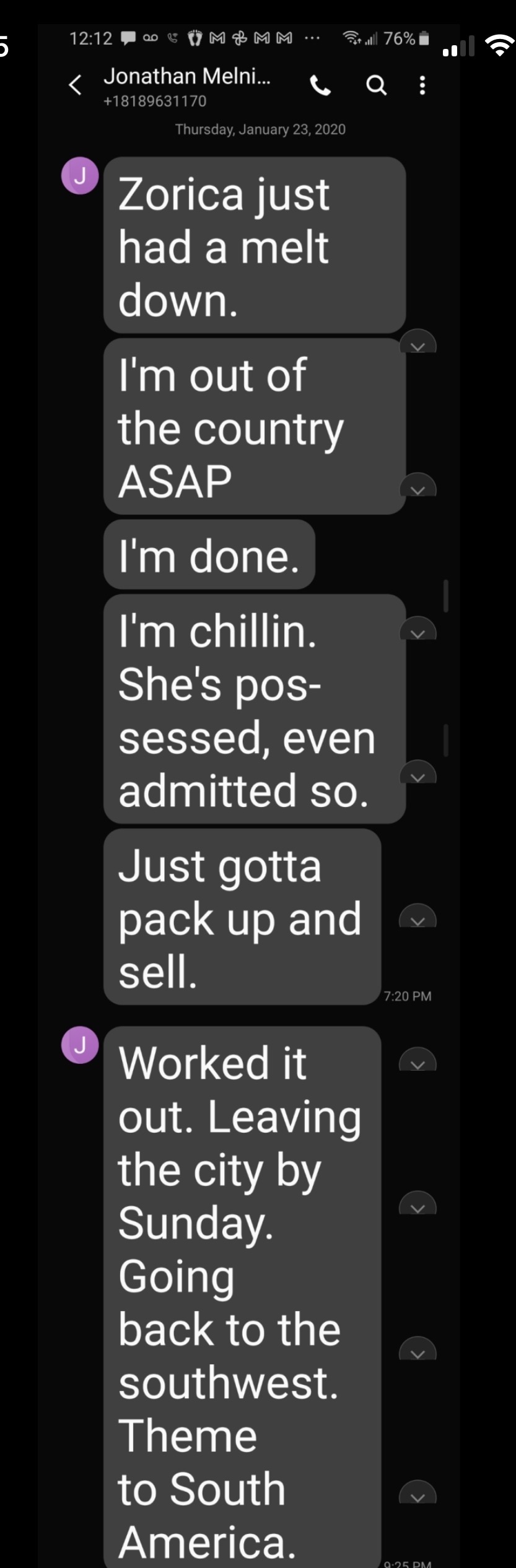Tap the purple J avatar by Worked it out
Screen dimensions: 516x1568
[80, 1045]
